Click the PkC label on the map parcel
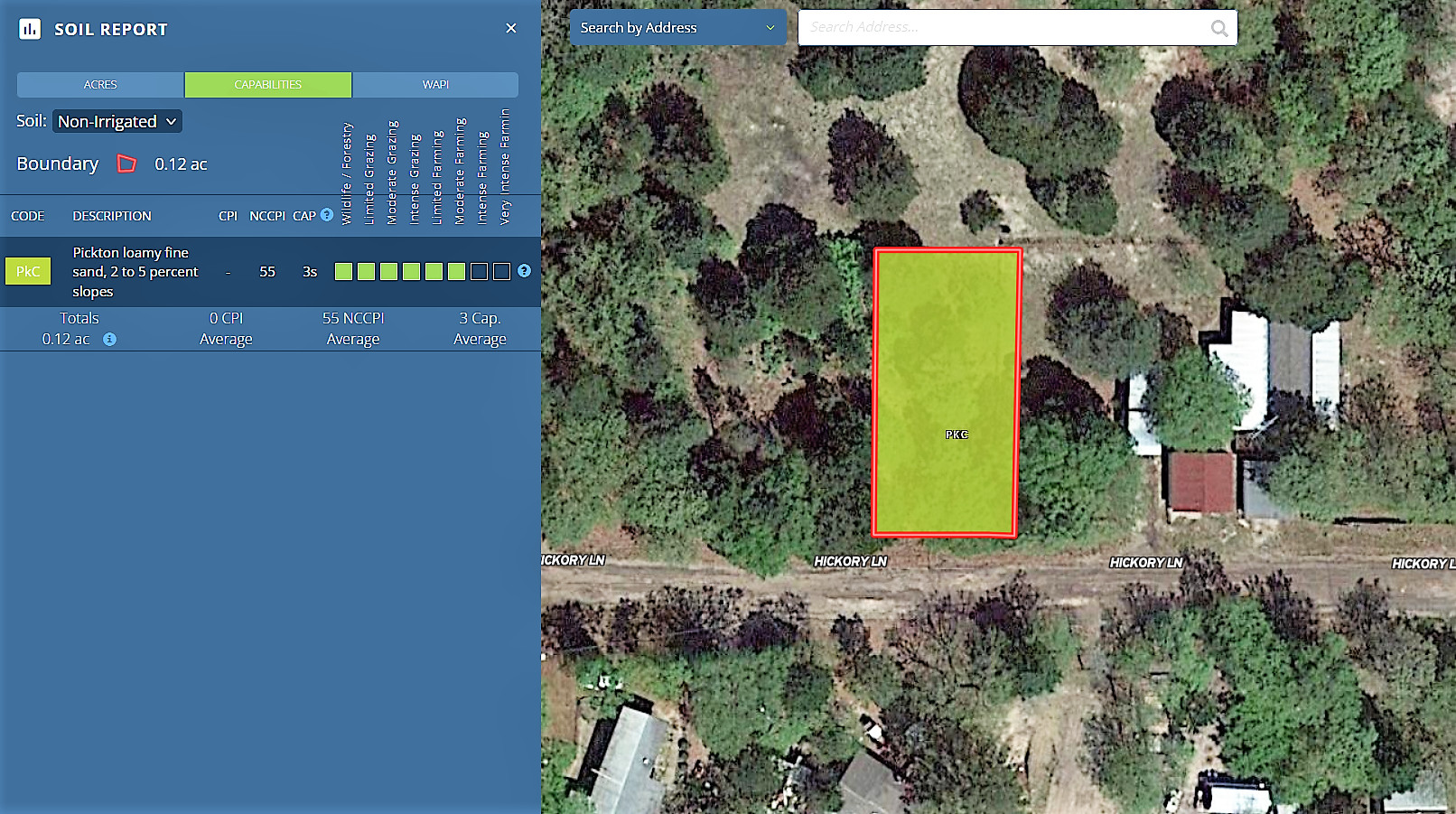 pyautogui.click(x=957, y=435)
